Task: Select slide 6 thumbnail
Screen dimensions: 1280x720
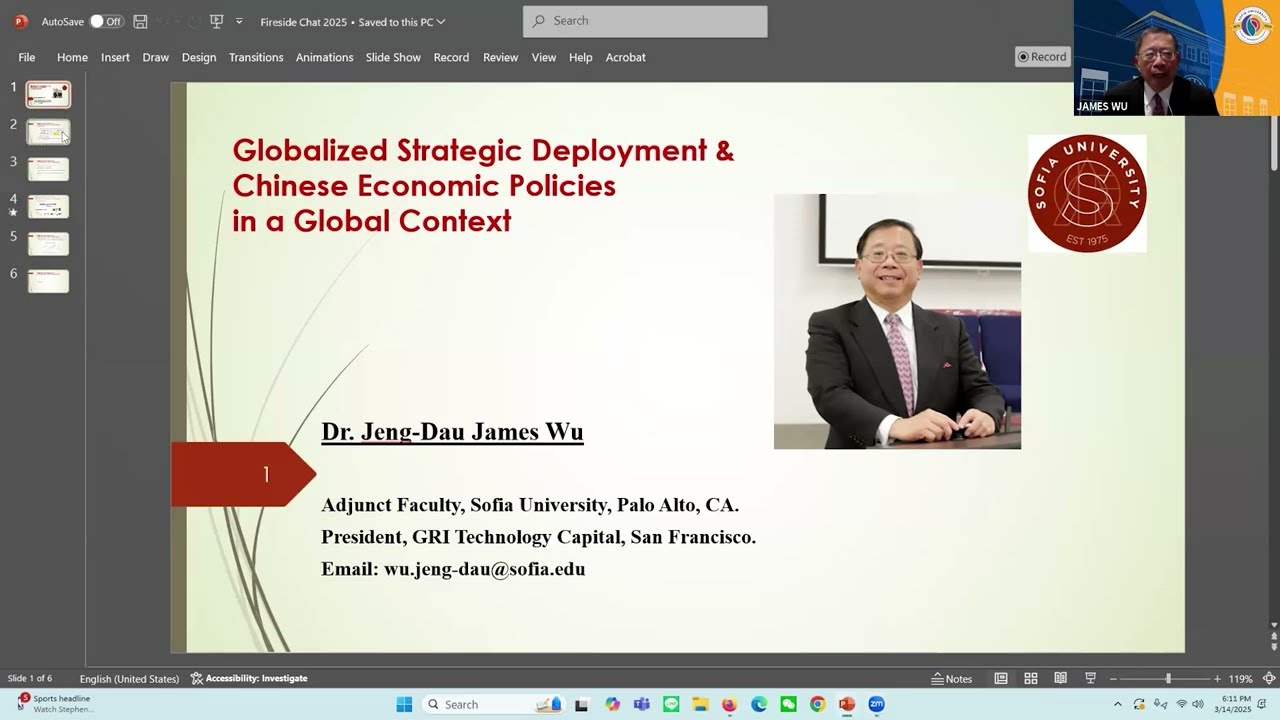Action: coord(48,281)
